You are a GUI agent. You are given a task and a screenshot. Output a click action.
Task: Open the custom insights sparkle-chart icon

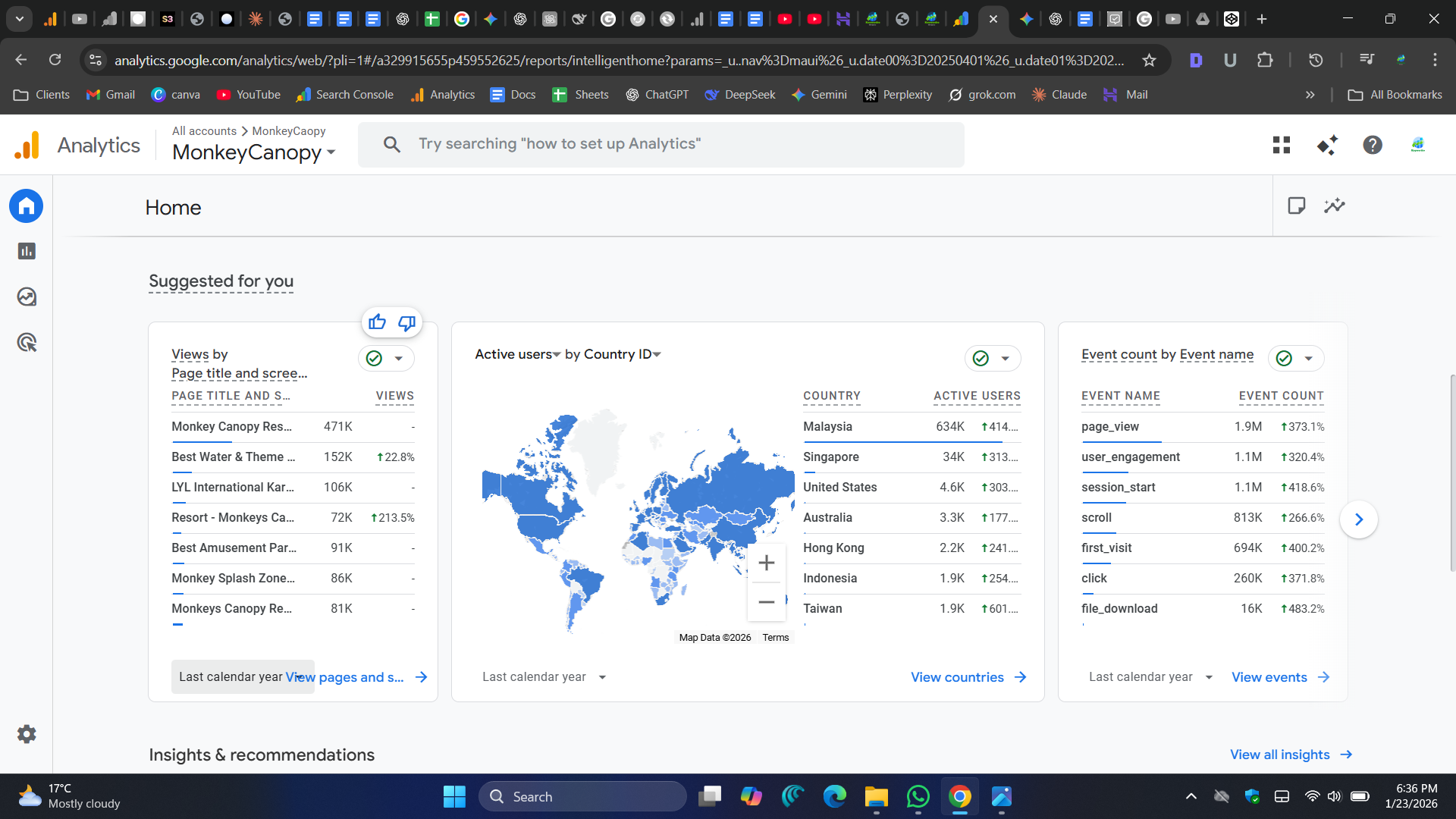1335,206
